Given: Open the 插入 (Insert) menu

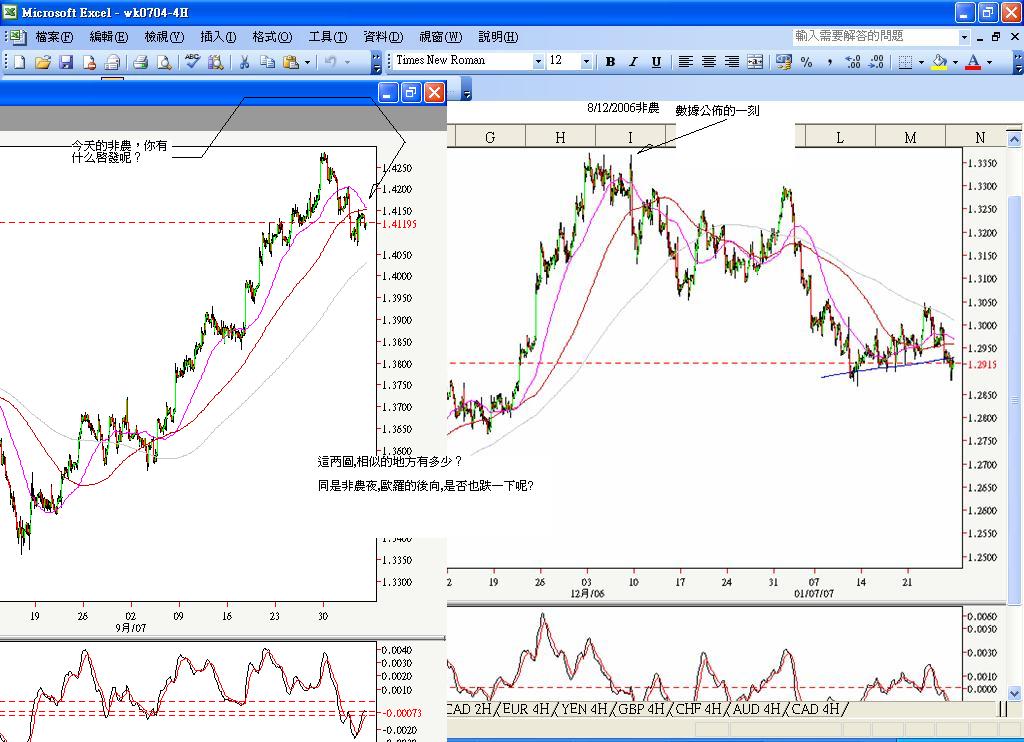Looking at the screenshot, I should click(218, 37).
